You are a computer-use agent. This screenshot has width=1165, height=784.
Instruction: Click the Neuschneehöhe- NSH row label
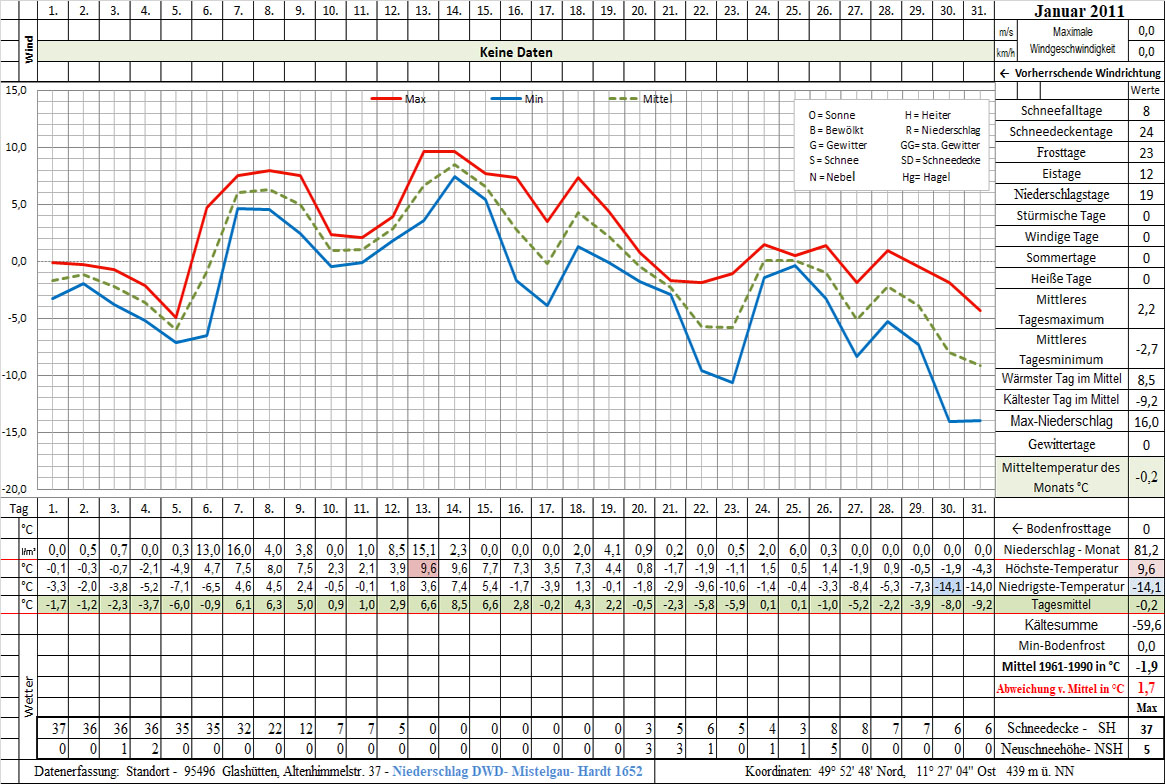[1061, 750]
